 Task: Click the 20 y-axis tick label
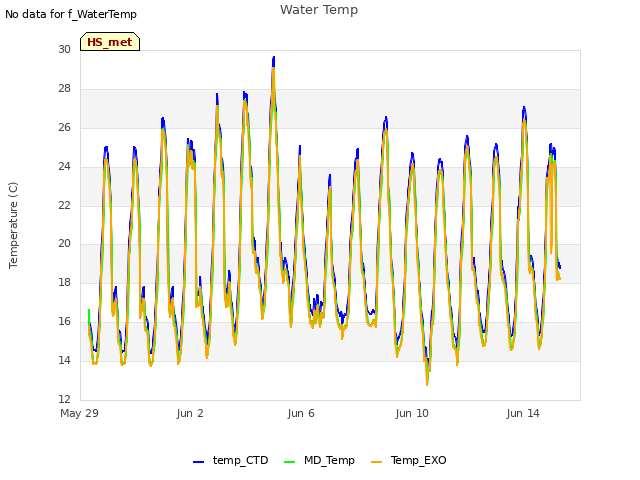click(x=64, y=243)
